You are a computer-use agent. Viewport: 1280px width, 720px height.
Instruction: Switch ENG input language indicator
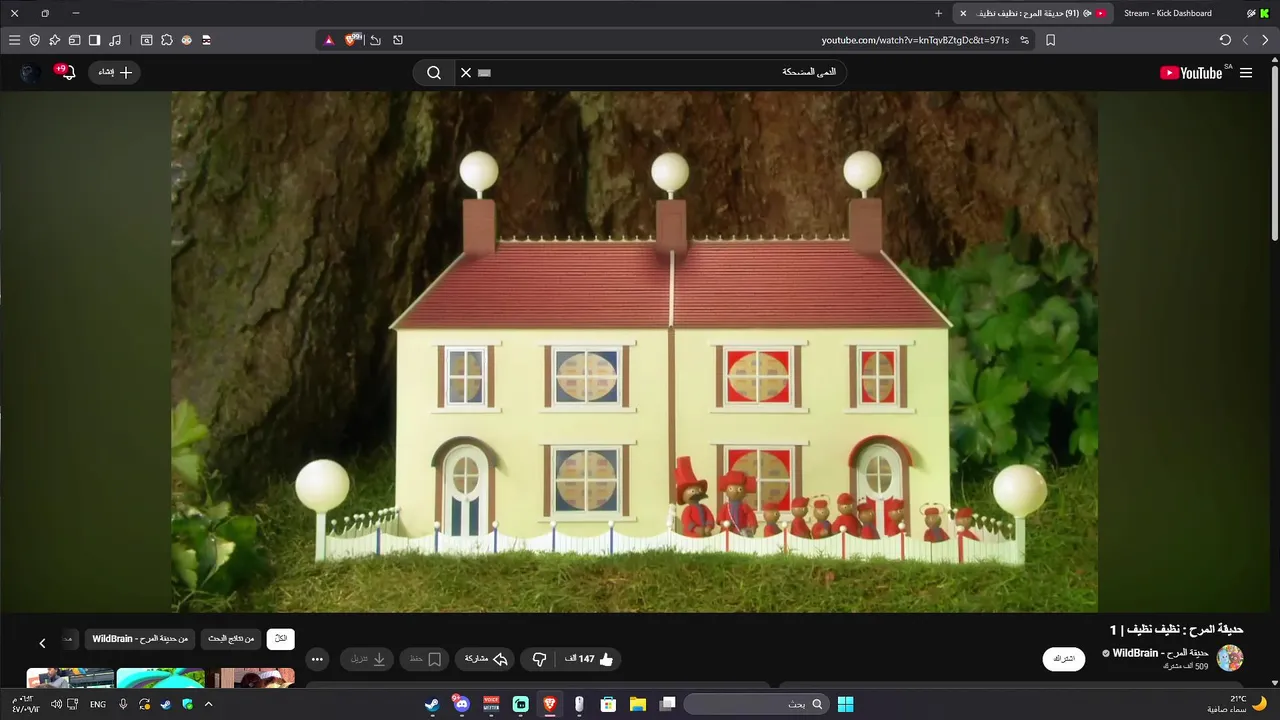point(98,704)
